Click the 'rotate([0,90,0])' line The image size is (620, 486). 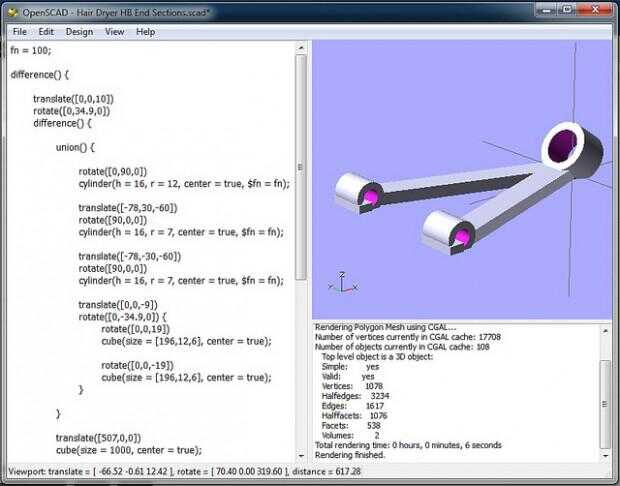pyautogui.click(x=113, y=171)
